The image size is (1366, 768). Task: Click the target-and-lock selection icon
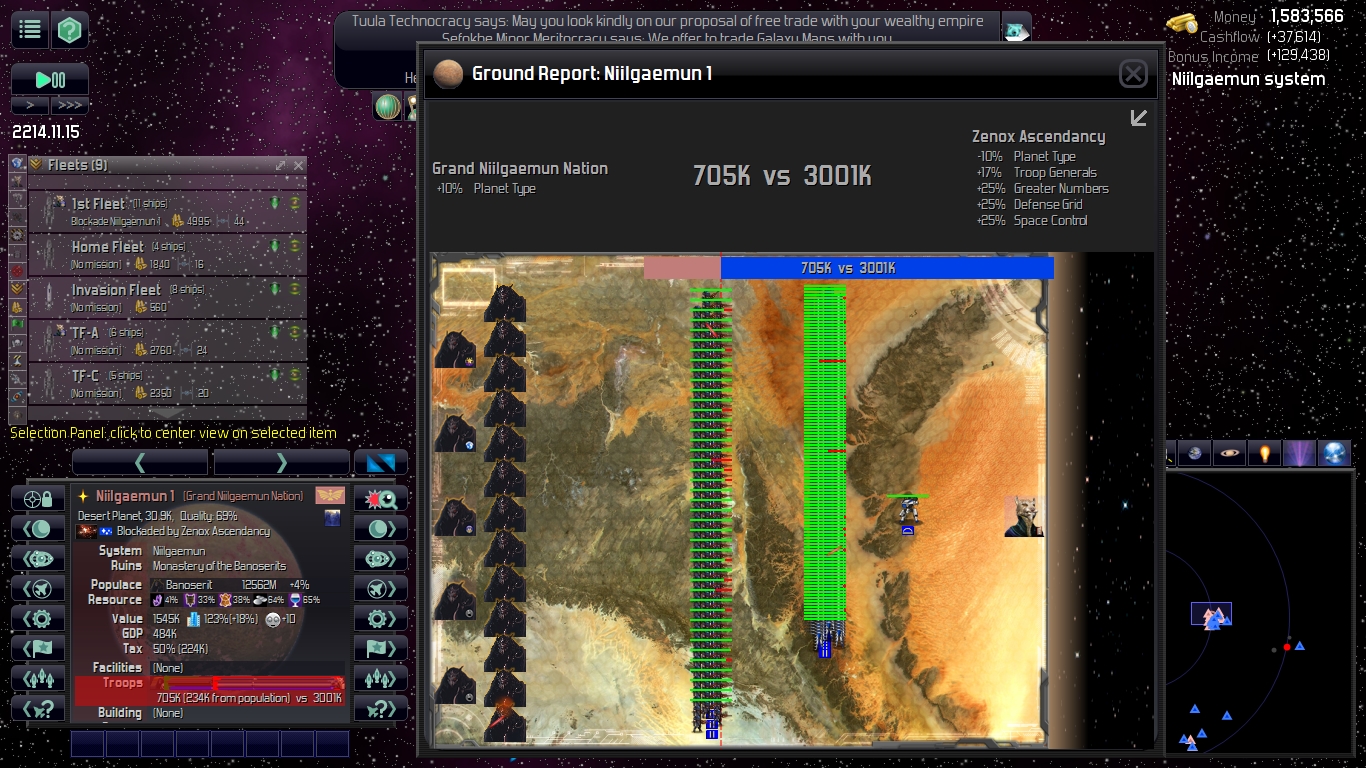click(38, 499)
